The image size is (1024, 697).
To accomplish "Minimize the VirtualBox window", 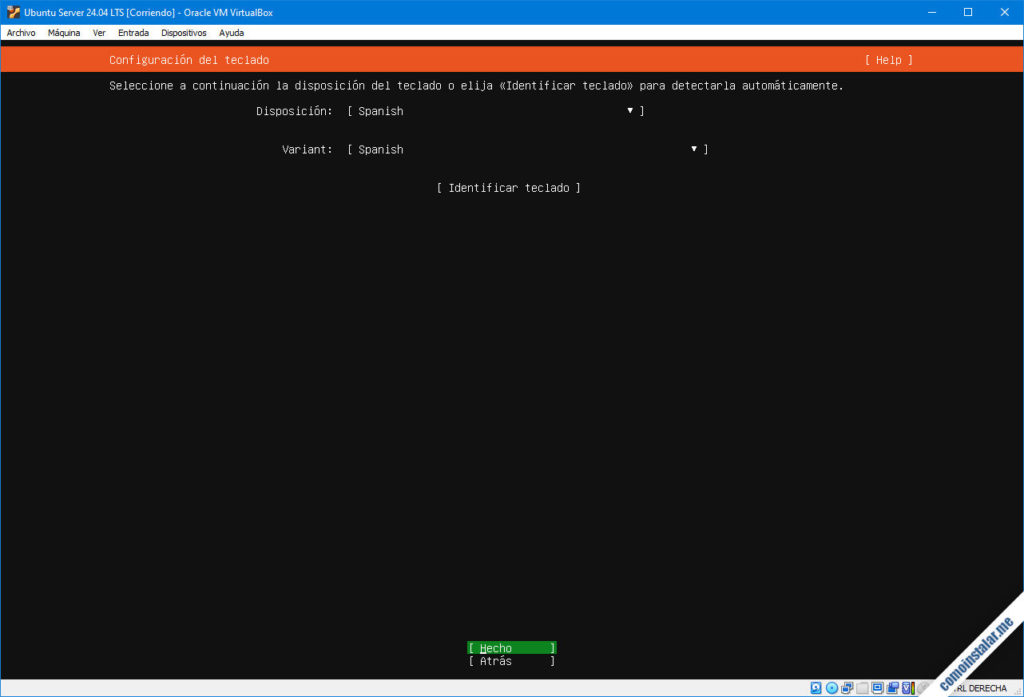I will click(932, 12).
